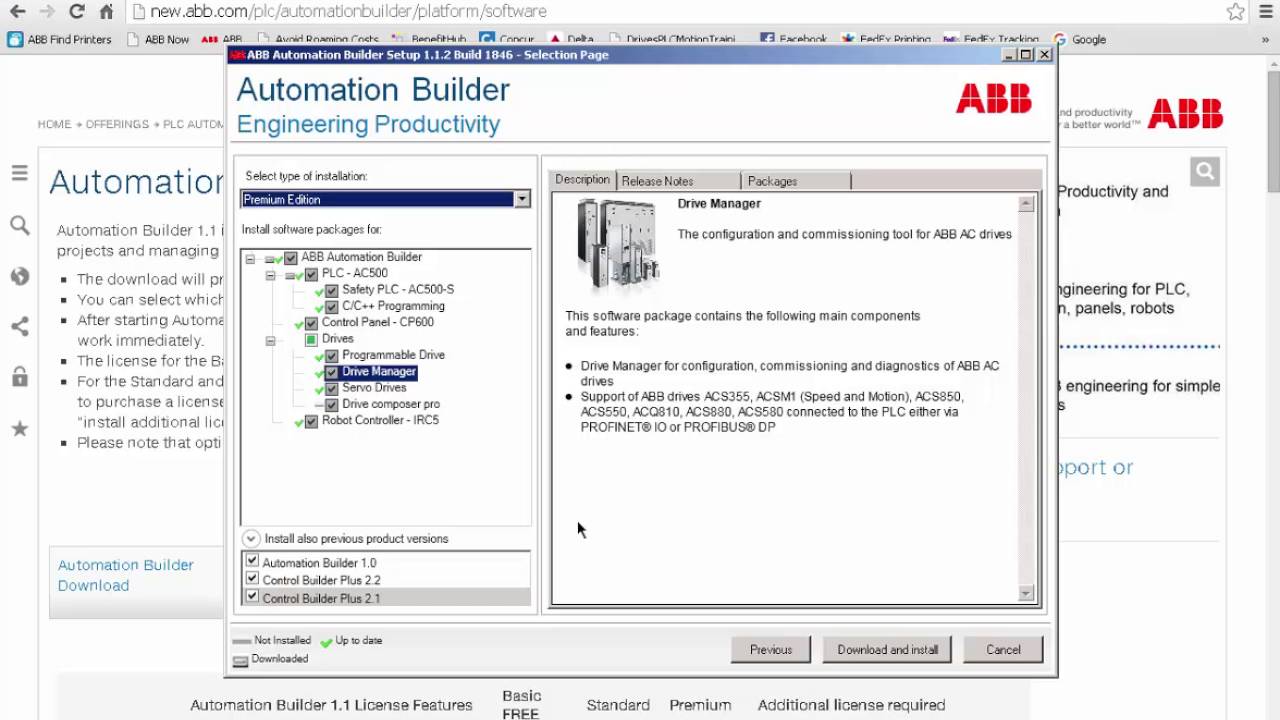Collapse the Drives tree node
The height and width of the screenshot is (720, 1280).
tap(270, 339)
